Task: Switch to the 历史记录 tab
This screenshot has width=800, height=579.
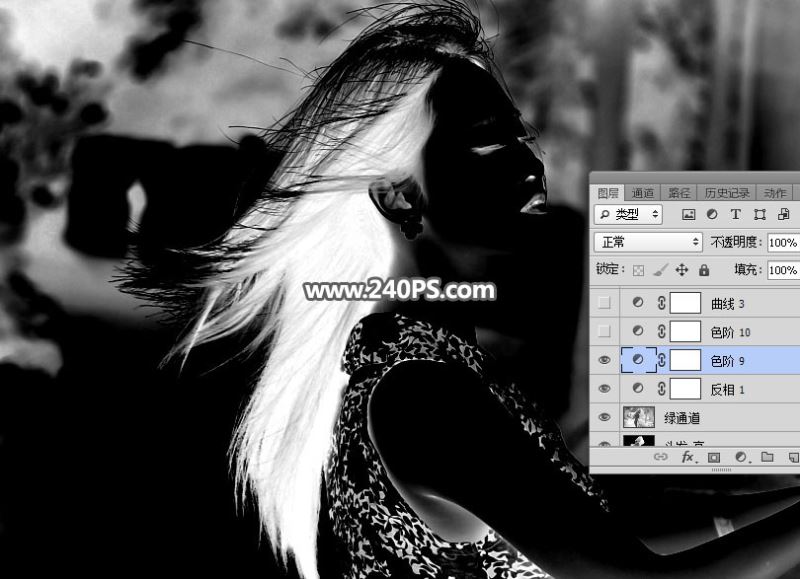Action: [727, 193]
